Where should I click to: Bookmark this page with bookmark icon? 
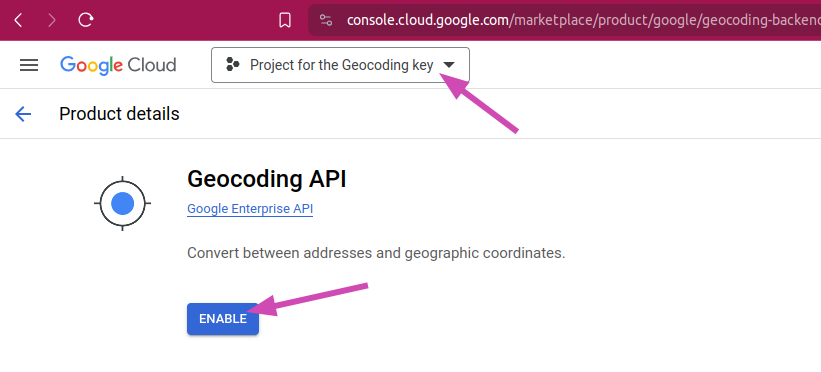(x=285, y=20)
